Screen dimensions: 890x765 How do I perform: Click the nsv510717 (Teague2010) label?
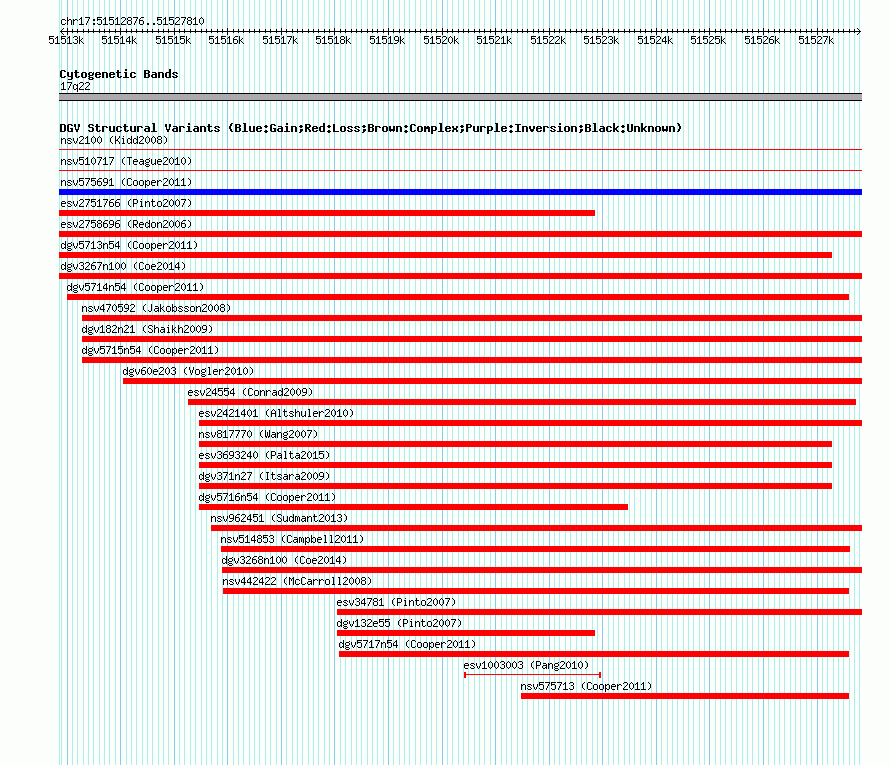[126, 161]
